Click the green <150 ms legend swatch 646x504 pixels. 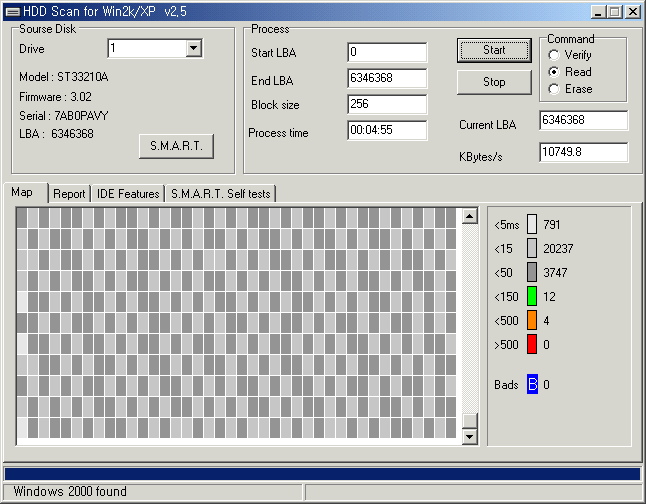(x=532, y=296)
